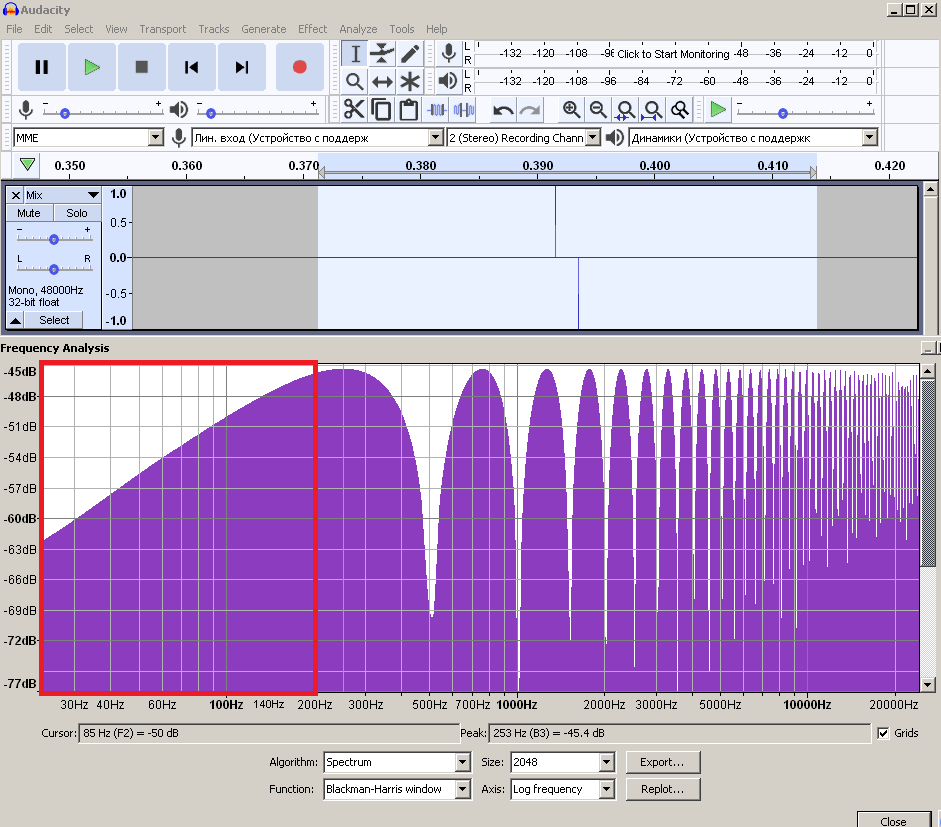Select the Envelope tool
Viewport: 941px width, 827px height.
pyautogui.click(x=382, y=54)
